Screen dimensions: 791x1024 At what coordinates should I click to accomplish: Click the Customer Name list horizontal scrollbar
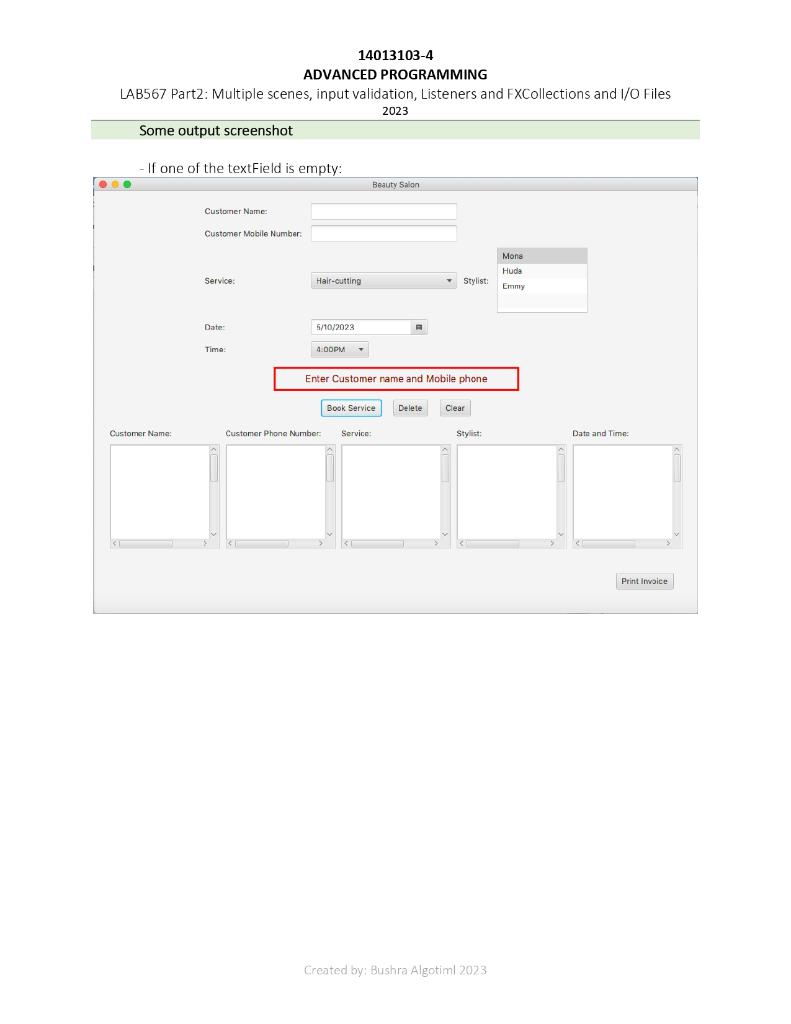(159, 543)
